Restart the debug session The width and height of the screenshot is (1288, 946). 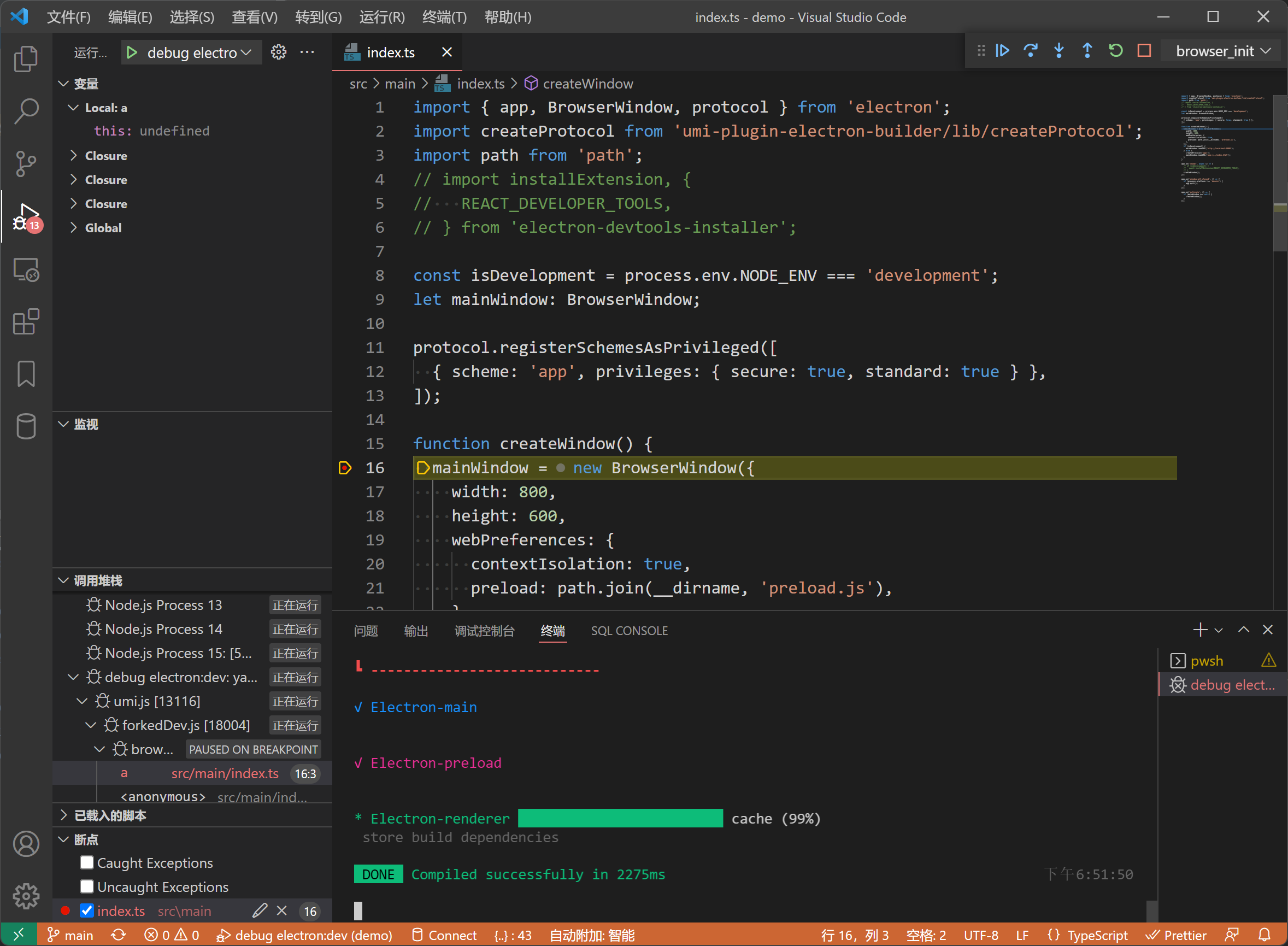[x=1115, y=50]
